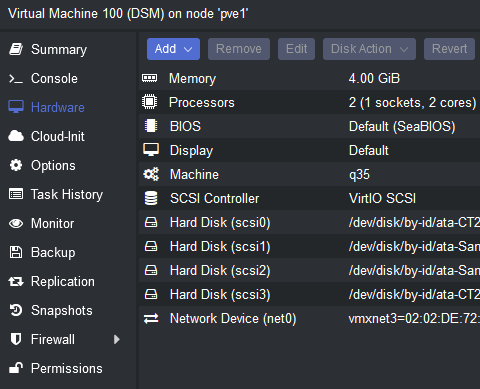Click the net0 network exchange icon

point(151,318)
